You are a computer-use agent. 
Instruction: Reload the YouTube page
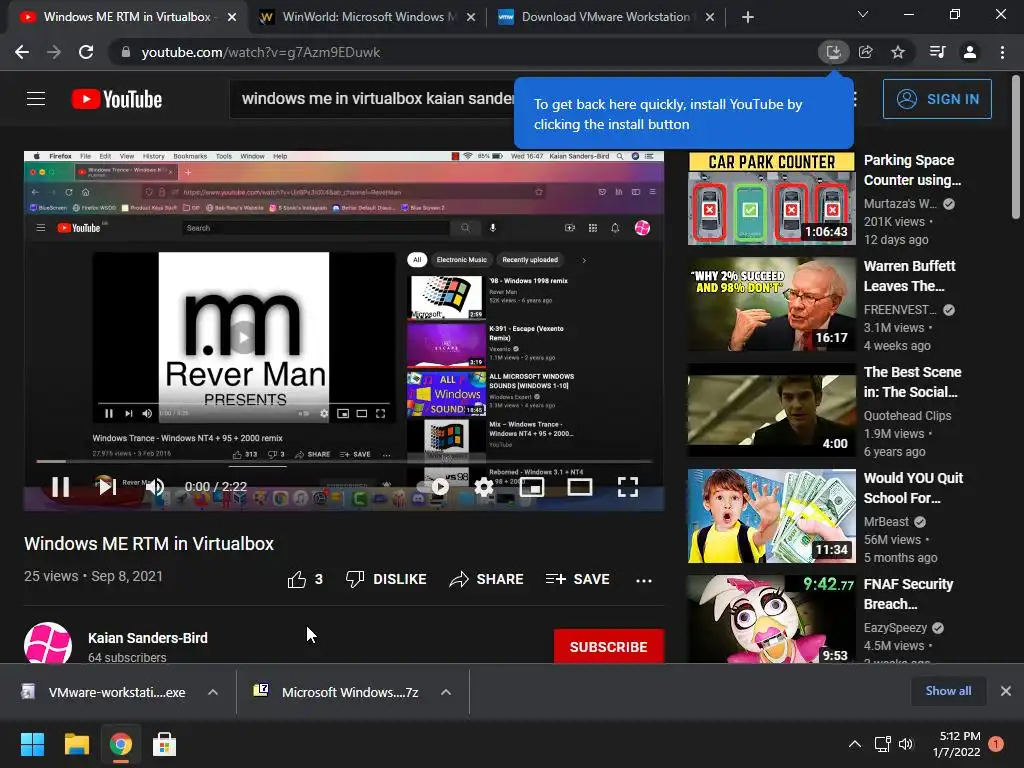pyautogui.click(x=86, y=52)
